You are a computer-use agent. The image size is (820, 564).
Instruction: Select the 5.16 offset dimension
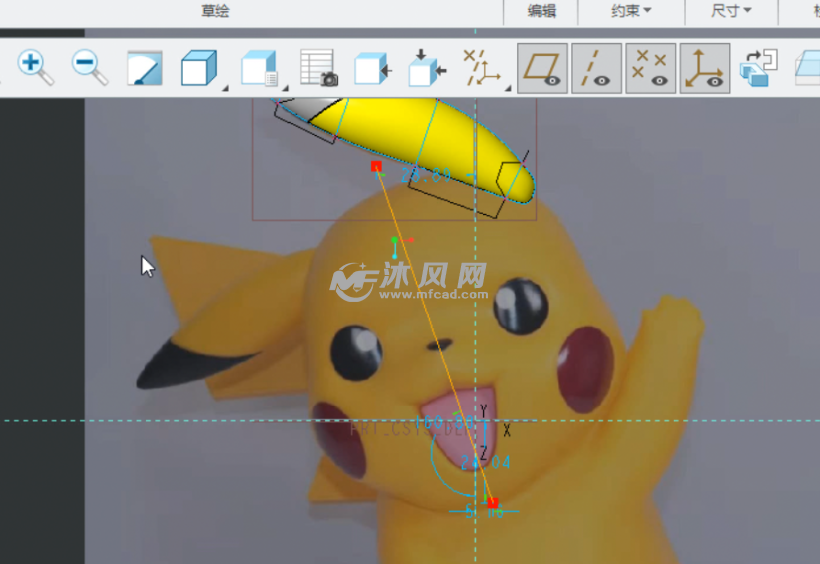coord(484,512)
